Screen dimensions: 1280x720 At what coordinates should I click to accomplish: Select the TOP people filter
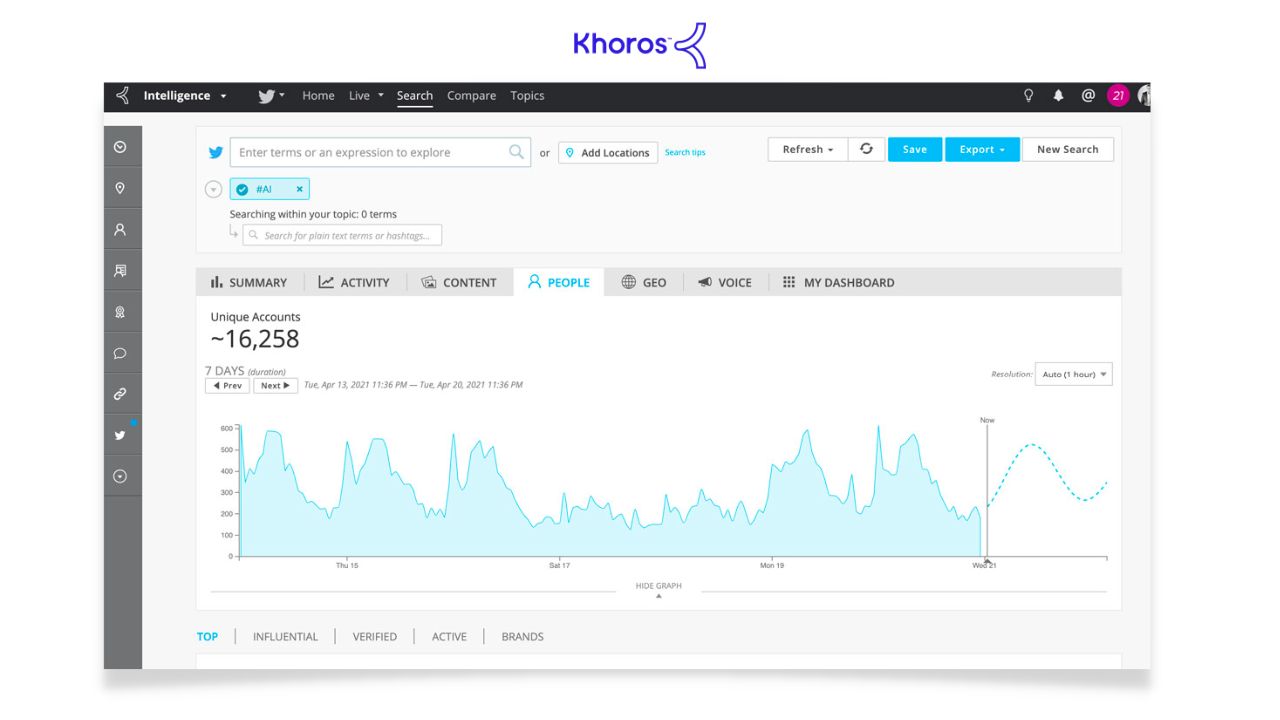pos(207,636)
